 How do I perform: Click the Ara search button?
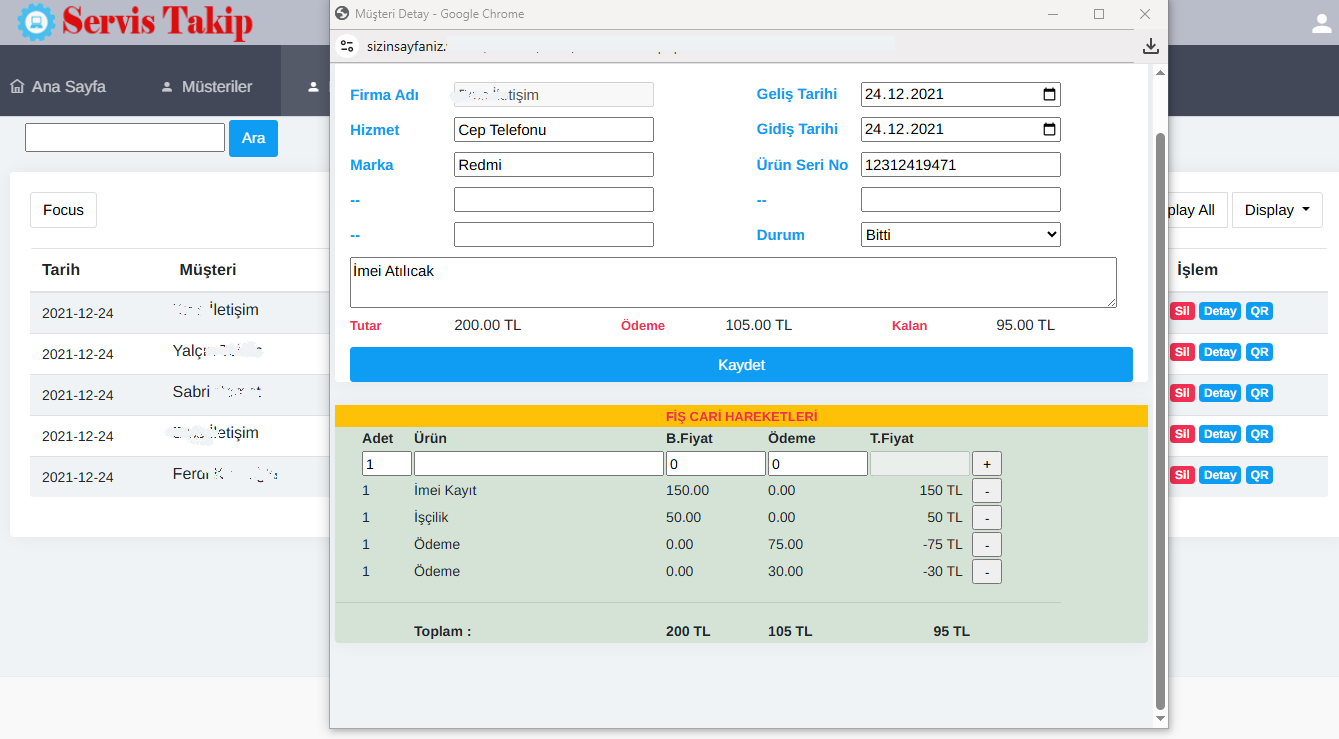[x=253, y=138]
